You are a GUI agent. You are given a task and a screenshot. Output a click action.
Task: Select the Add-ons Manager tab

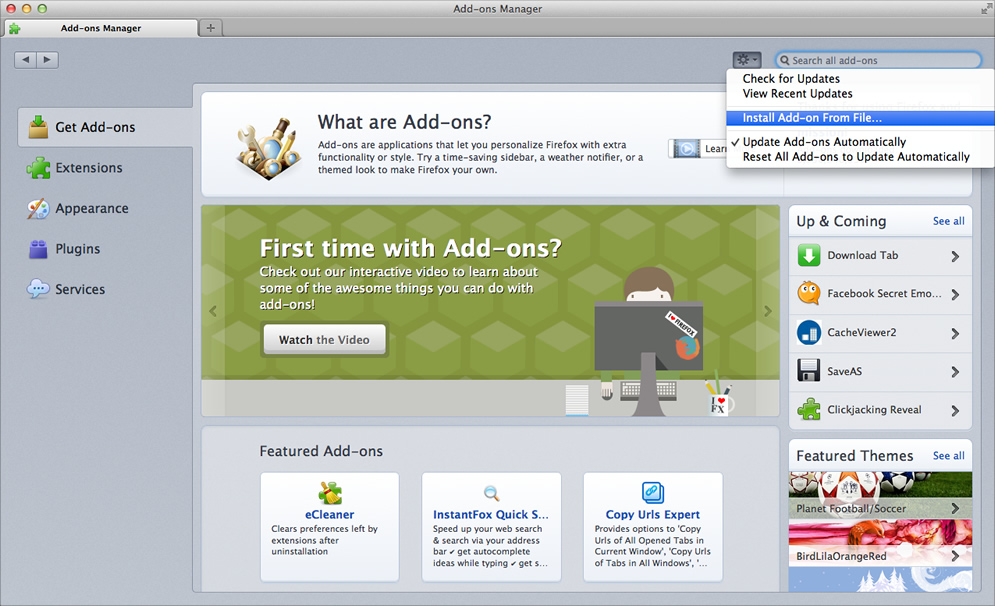(101, 28)
